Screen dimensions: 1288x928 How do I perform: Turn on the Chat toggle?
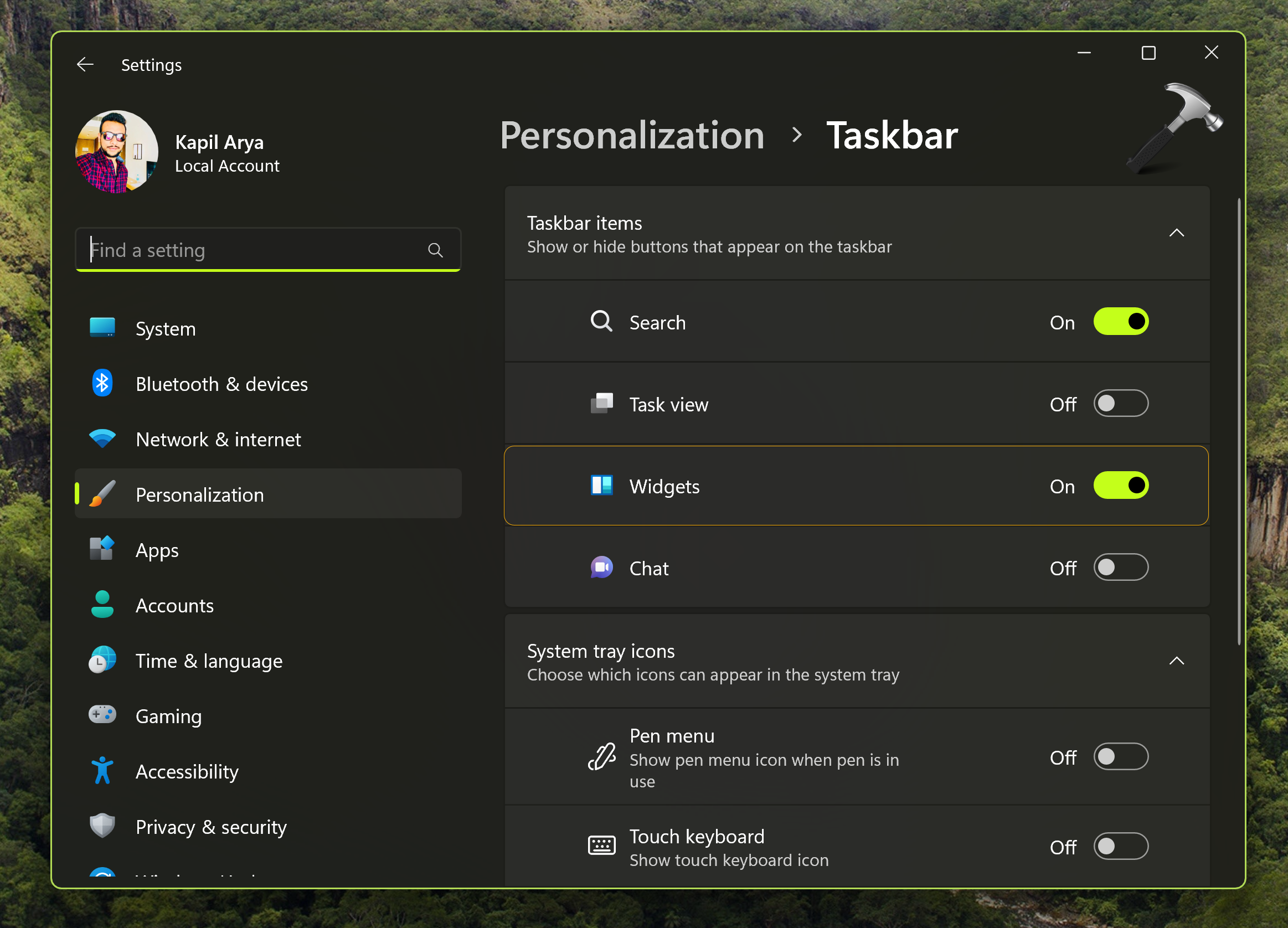pos(1120,568)
